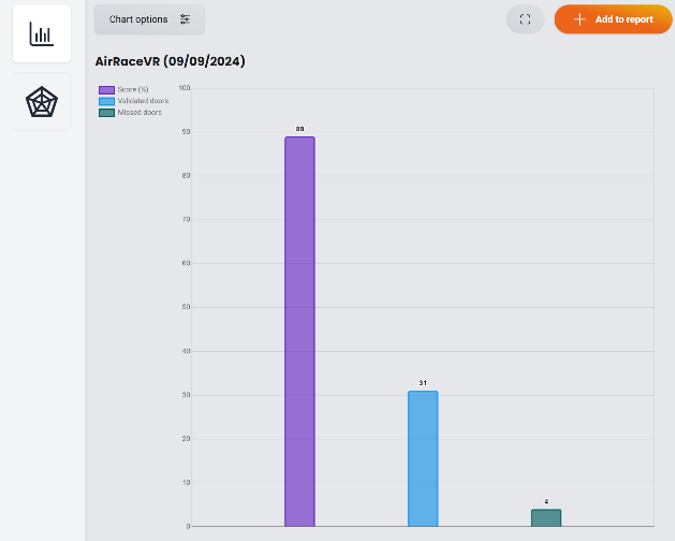Screen dimensions: 675x541
Task: Click the teal Missed doors legend swatch
Action: pyautogui.click(x=107, y=112)
